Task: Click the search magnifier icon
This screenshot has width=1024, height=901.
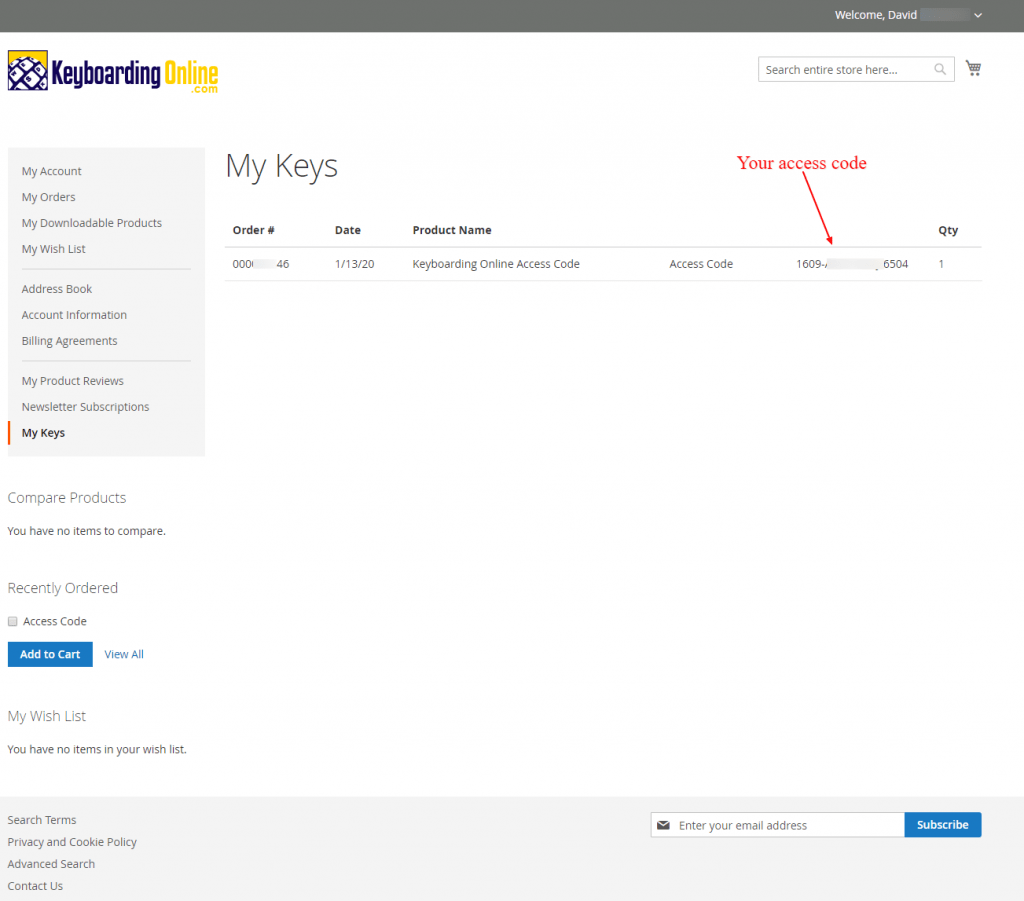Action: pos(940,69)
